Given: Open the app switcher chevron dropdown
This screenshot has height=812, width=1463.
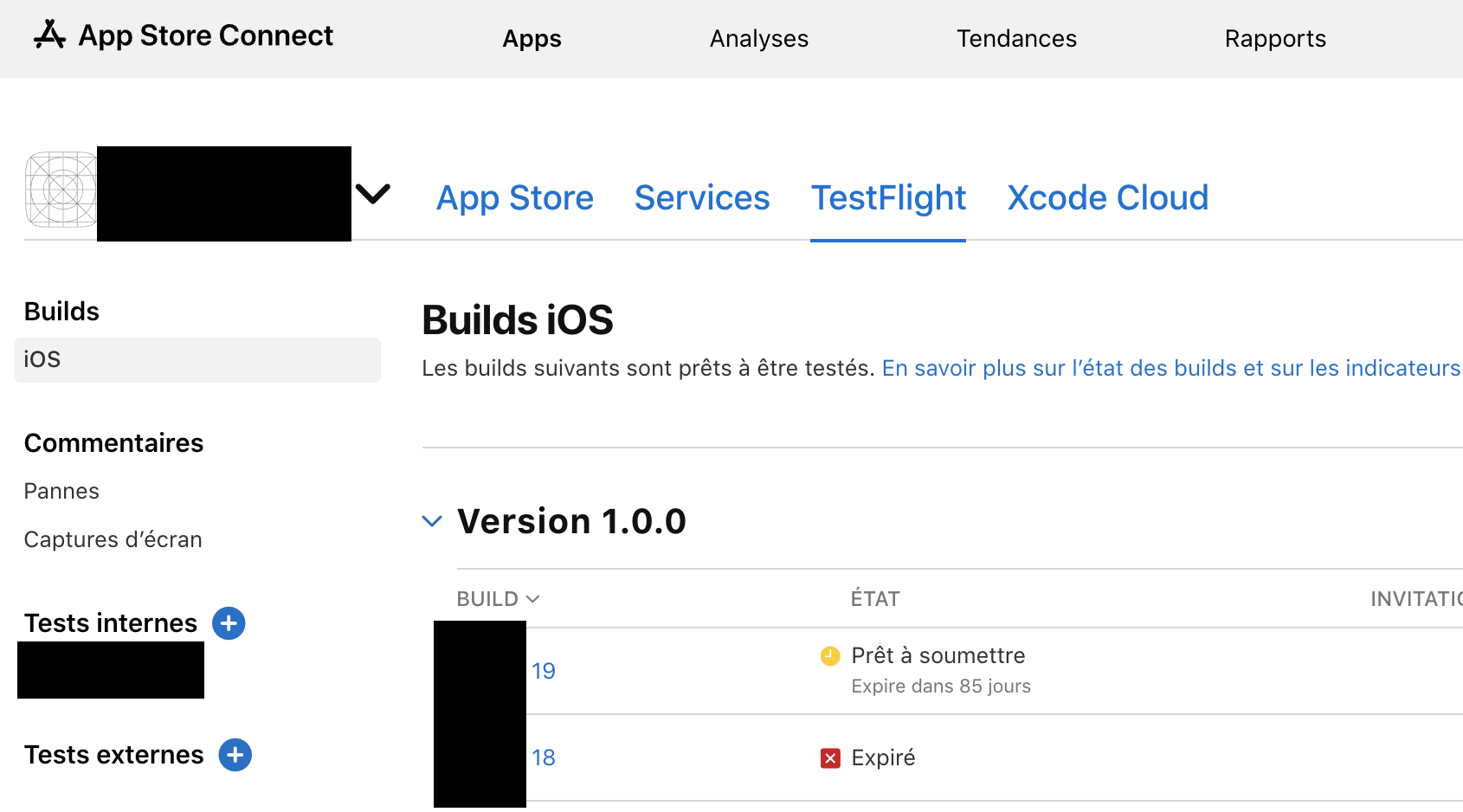Looking at the screenshot, I should pyautogui.click(x=373, y=194).
